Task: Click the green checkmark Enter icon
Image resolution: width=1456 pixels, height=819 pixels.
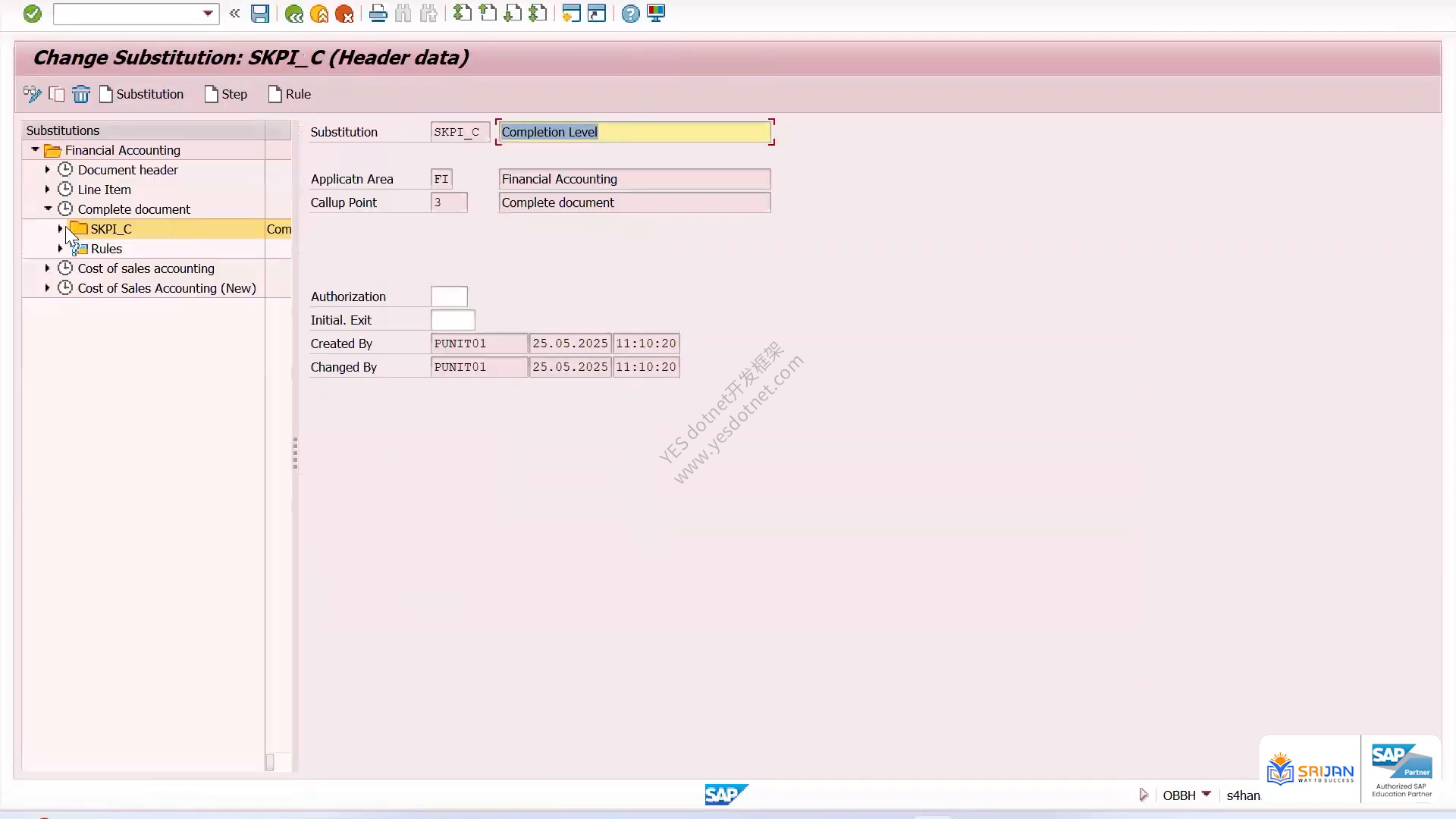Action: pyautogui.click(x=32, y=14)
